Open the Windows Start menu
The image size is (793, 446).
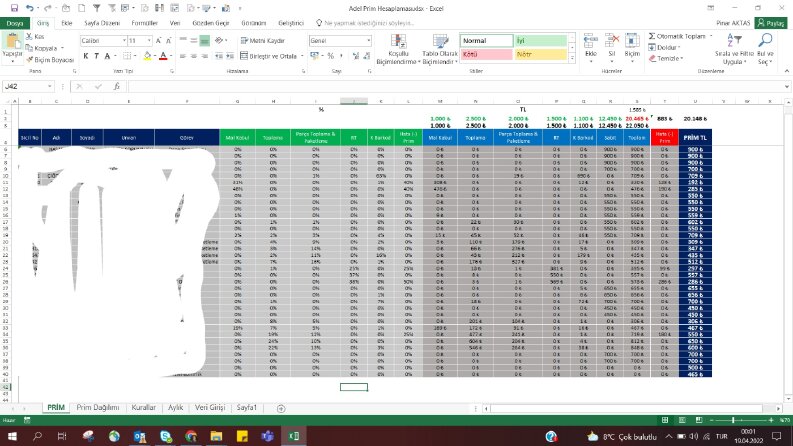pos(12,436)
